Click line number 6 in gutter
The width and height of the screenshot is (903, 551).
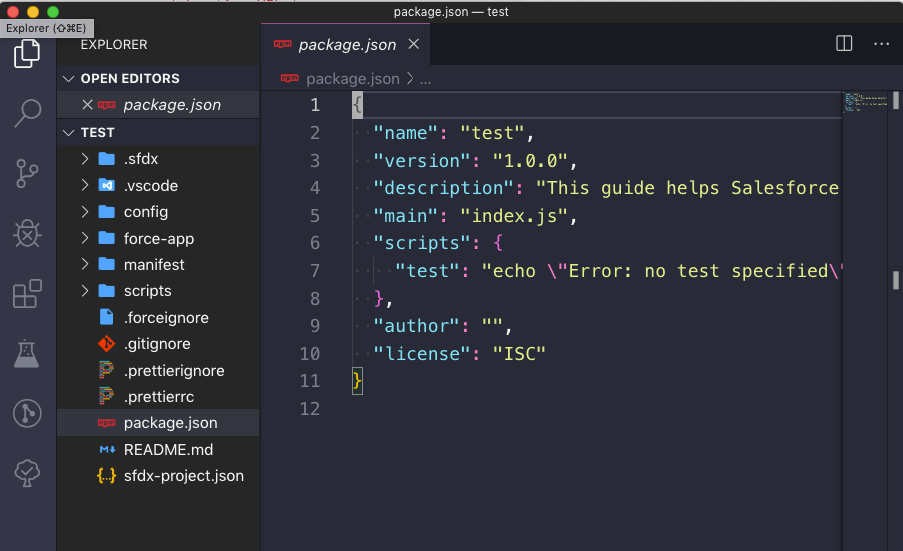pos(315,242)
